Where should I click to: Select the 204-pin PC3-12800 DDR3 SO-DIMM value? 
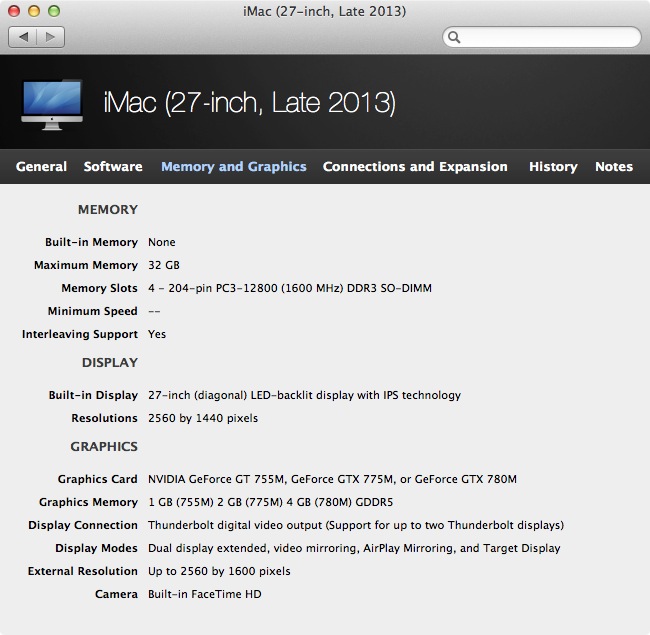coord(290,288)
